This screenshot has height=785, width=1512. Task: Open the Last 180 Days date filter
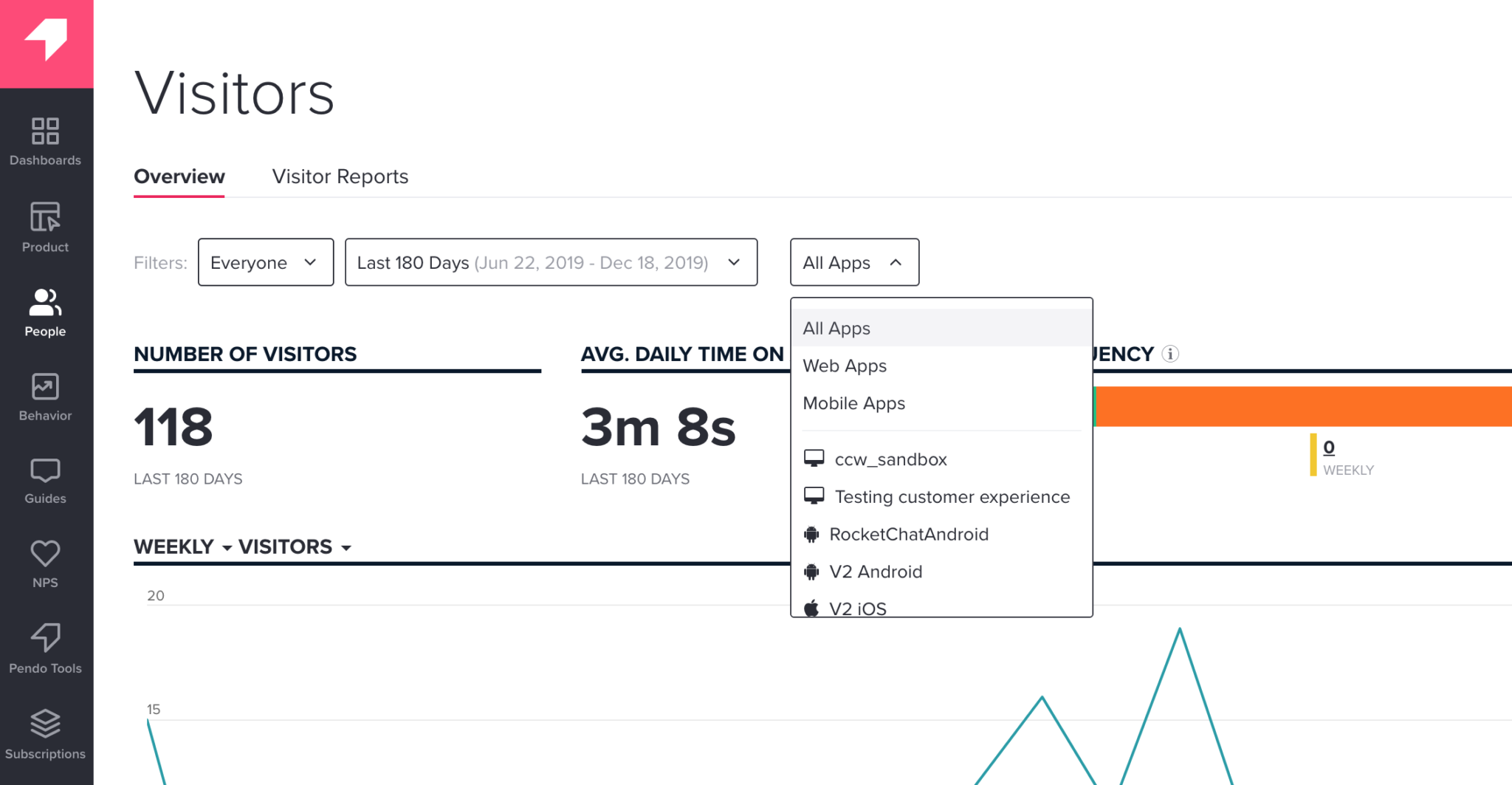click(x=551, y=262)
